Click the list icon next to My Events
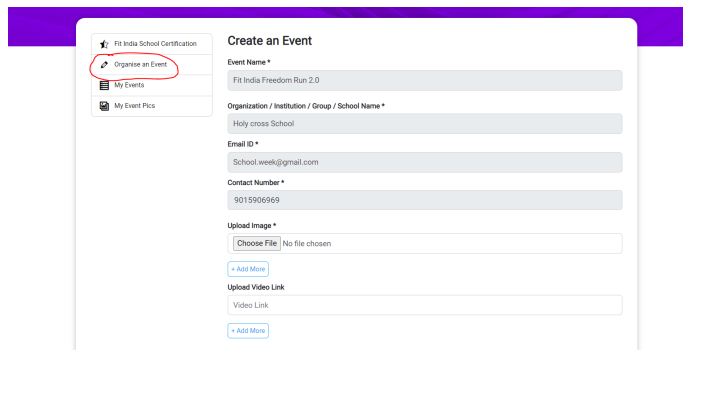Screen dimensions: 705x409 point(104,85)
